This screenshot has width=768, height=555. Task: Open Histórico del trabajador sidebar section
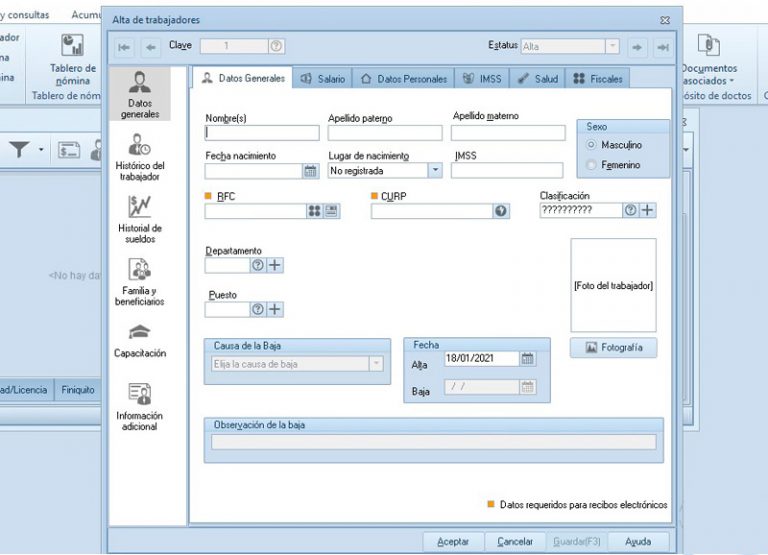pyautogui.click(x=140, y=157)
